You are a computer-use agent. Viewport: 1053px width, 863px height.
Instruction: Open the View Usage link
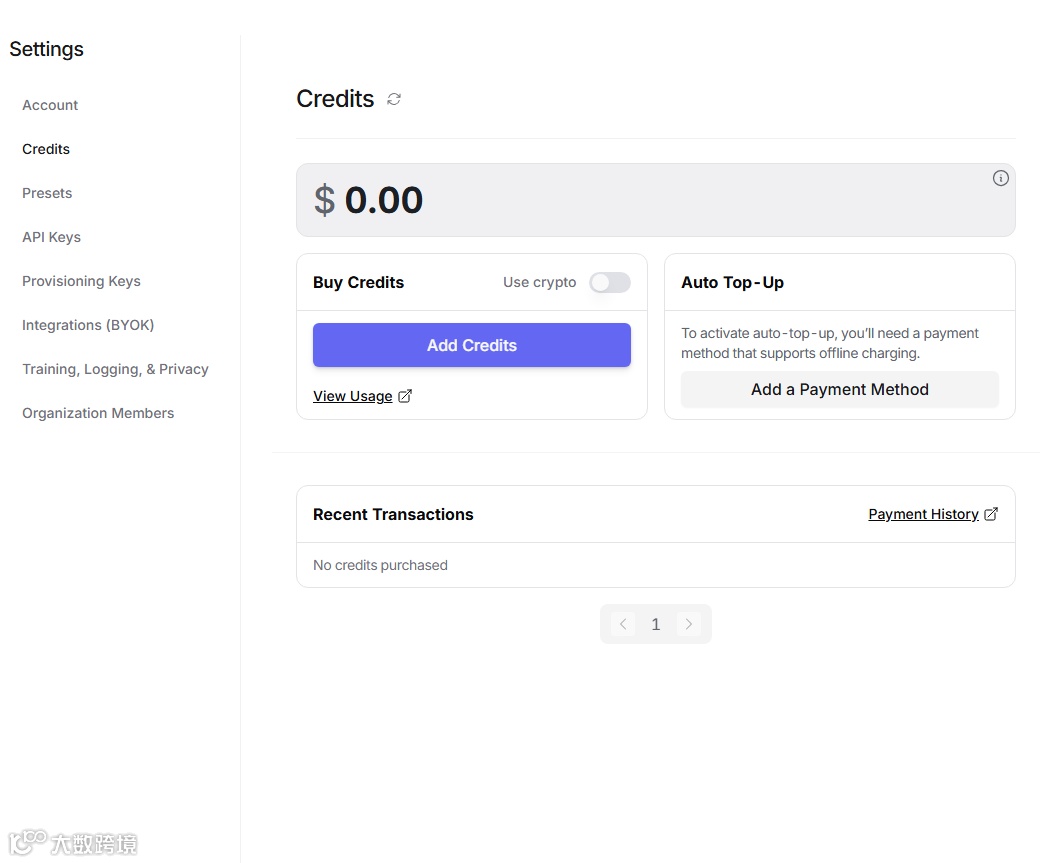tap(353, 396)
